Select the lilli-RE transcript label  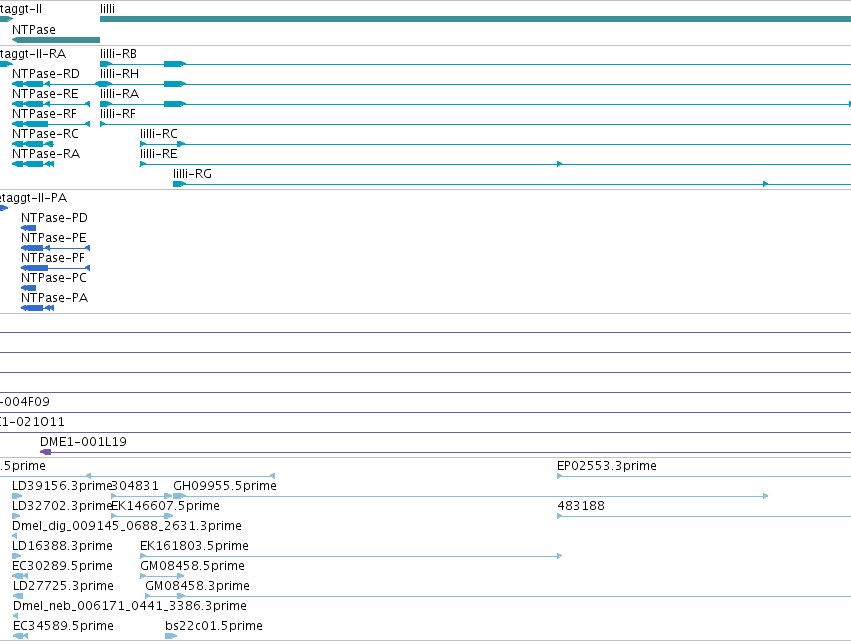click(x=158, y=154)
